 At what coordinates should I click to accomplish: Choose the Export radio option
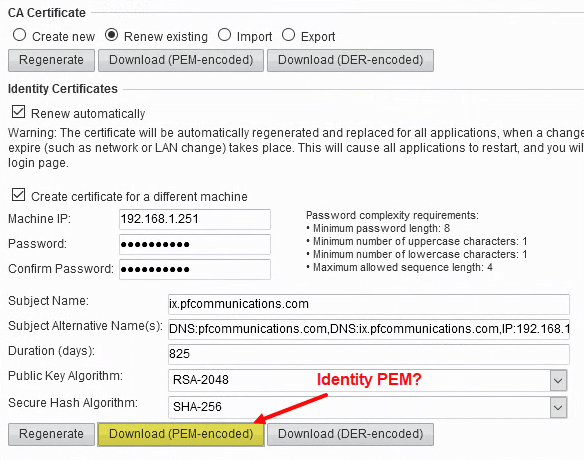tap(288, 35)
